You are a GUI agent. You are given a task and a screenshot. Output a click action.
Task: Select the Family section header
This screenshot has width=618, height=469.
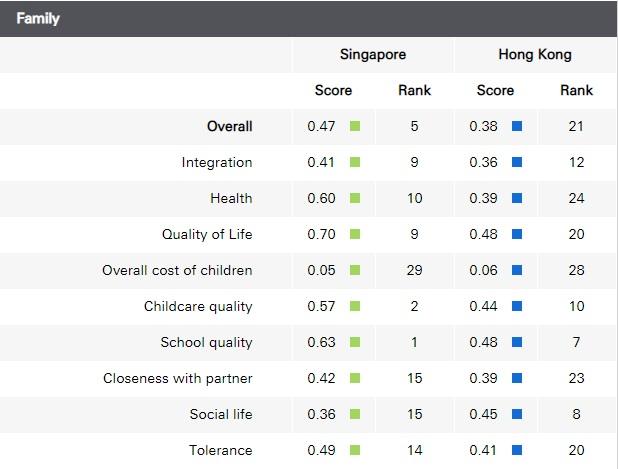click(38, 18)
